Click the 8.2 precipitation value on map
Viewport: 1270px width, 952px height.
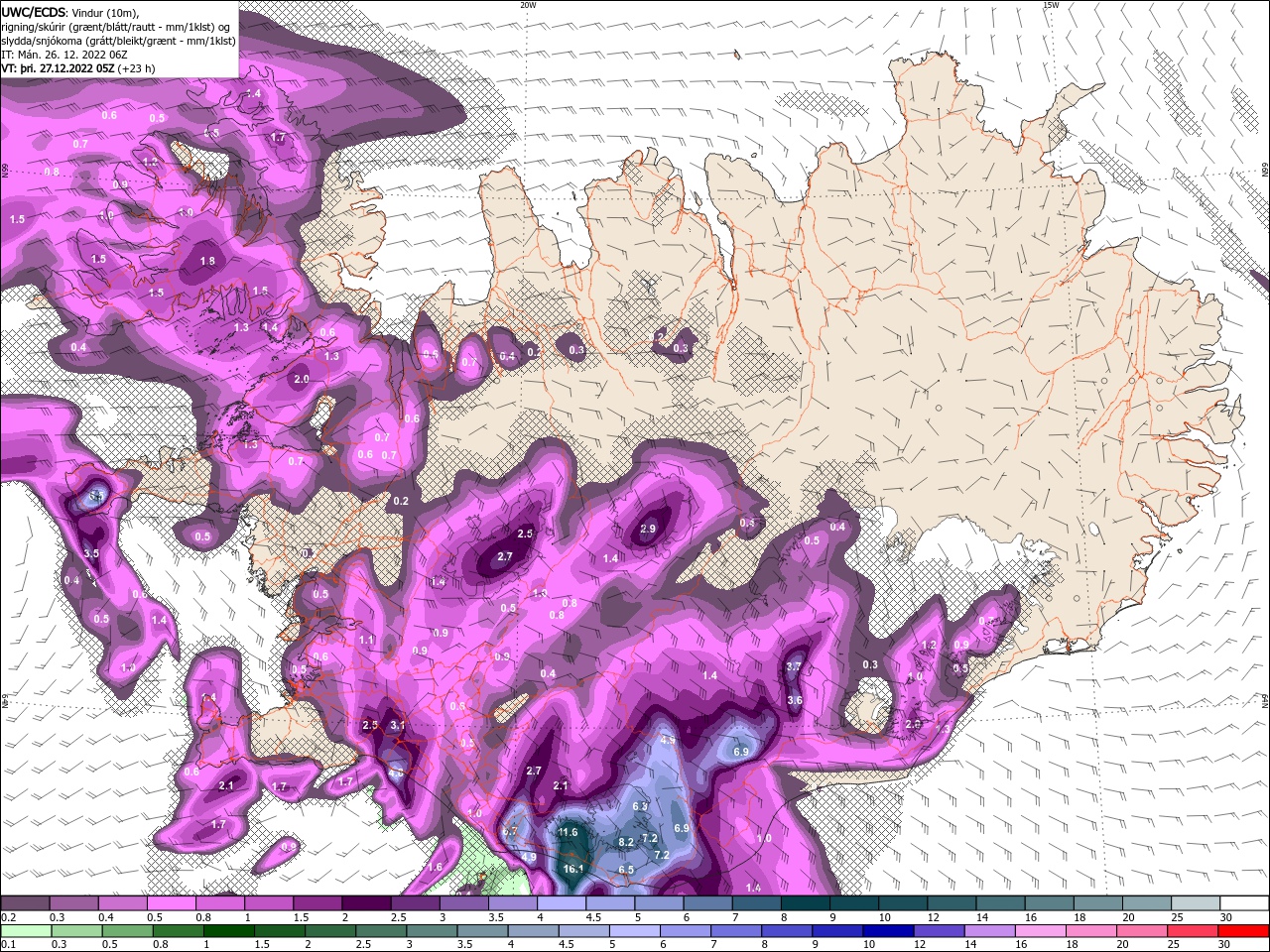(626, 842)
